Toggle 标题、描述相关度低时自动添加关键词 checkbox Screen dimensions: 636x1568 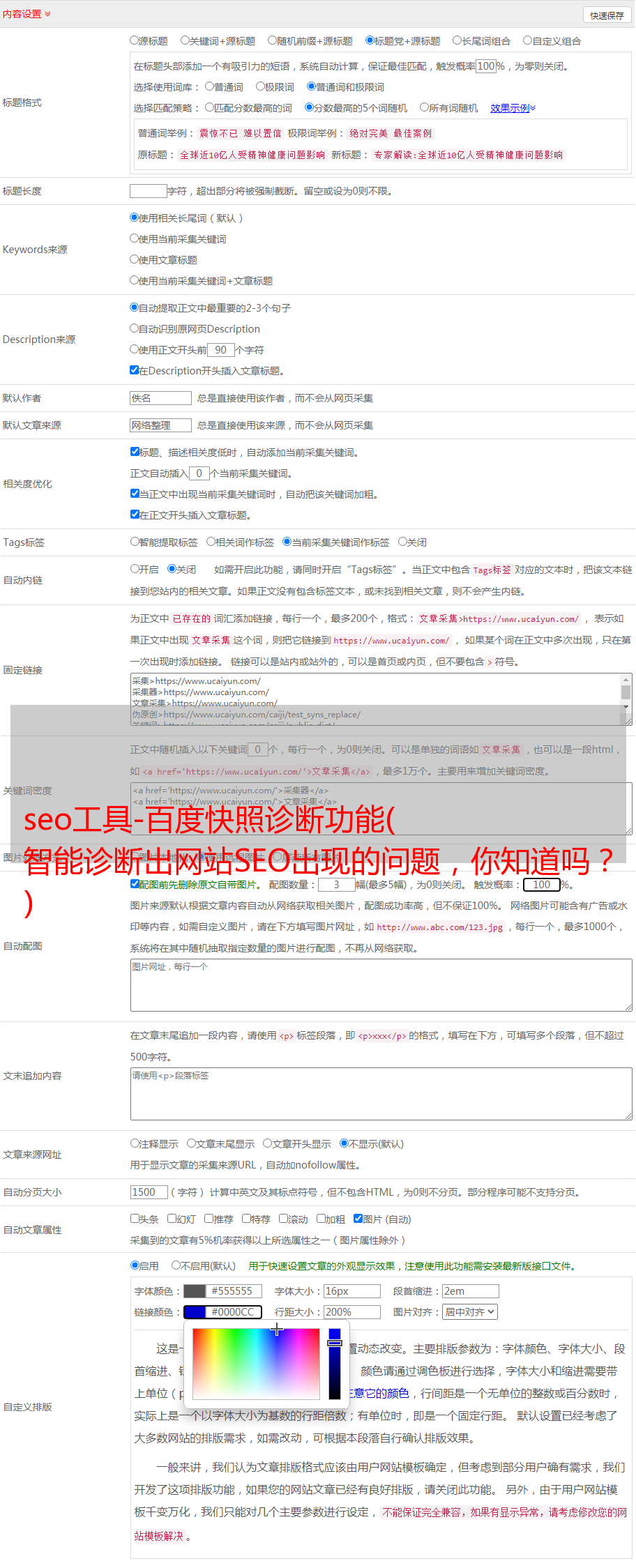(135, 452)
